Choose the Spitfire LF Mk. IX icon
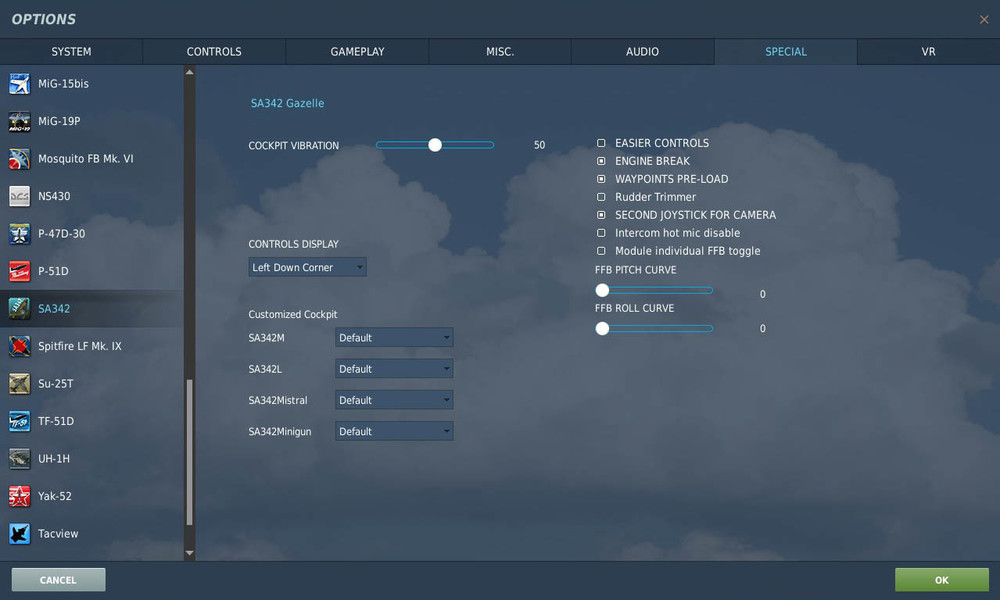Image resolution: width=1000 pixels, height=600 pixels. coord(19,346)
